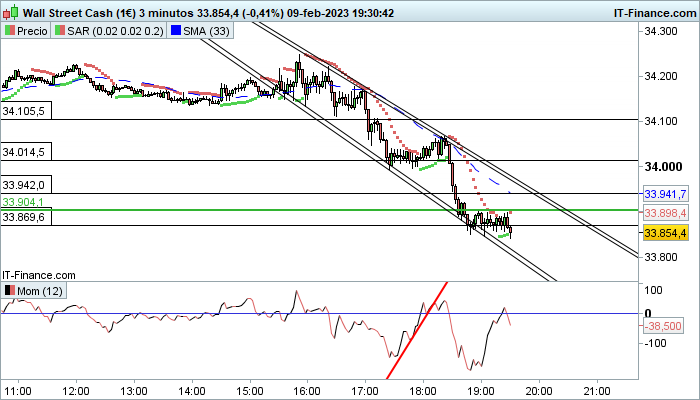
Task: Click the 13:00 time axis label
Action: point(134,392)
